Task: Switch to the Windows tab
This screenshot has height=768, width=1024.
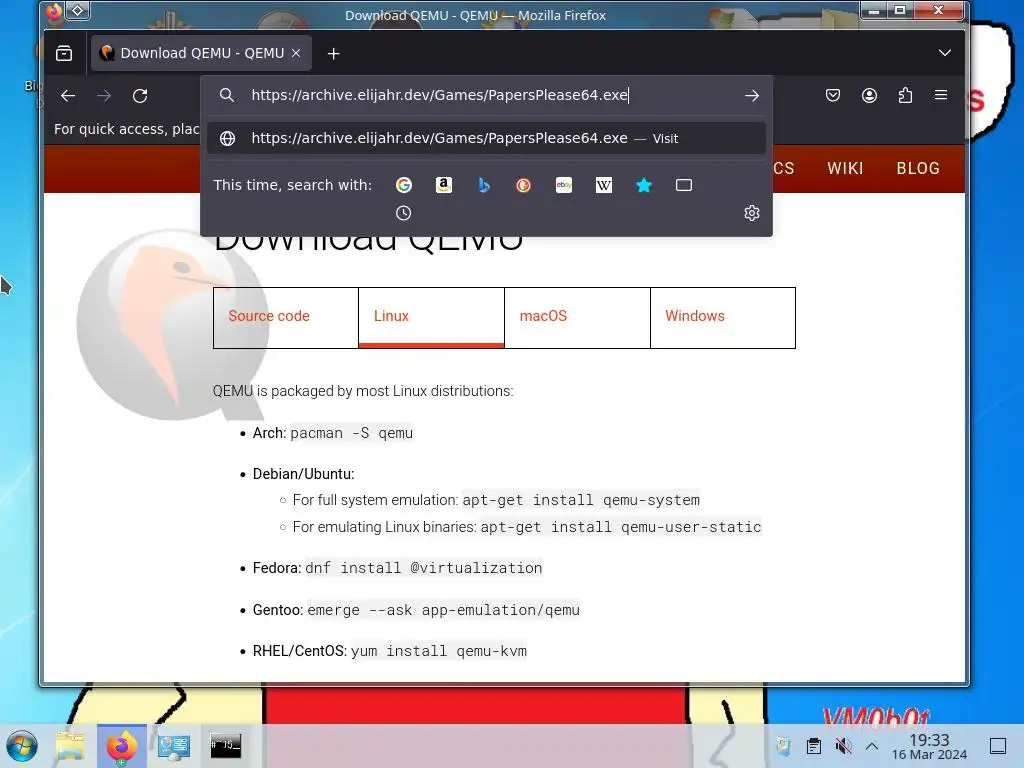Action: click(x=723, y=317)
